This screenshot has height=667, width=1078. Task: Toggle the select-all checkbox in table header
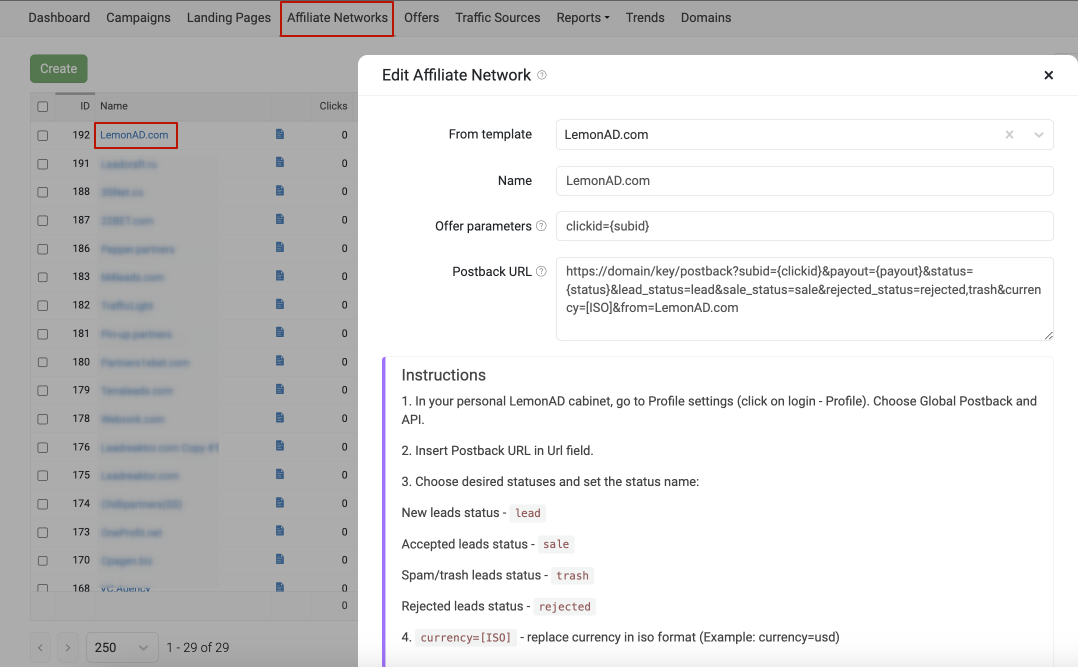pos(43,107)
